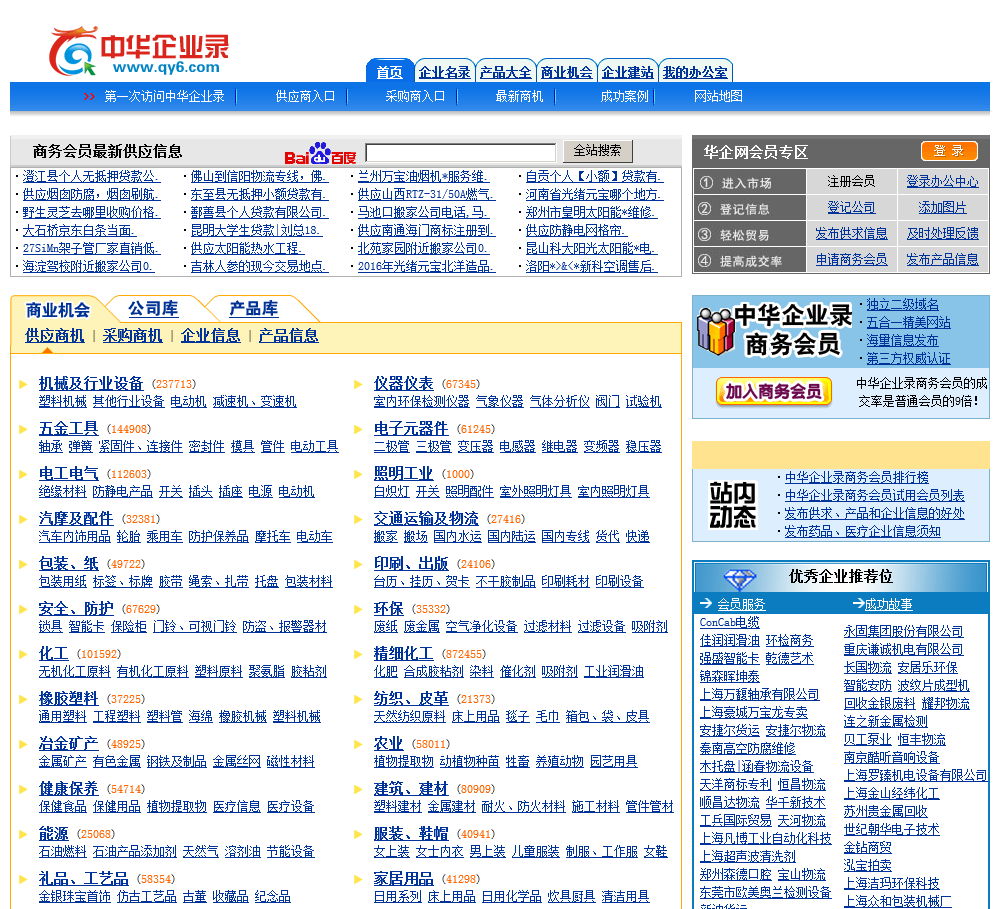
Task: Click 成功案例 in blue menu bar
Action: [624, 96]
